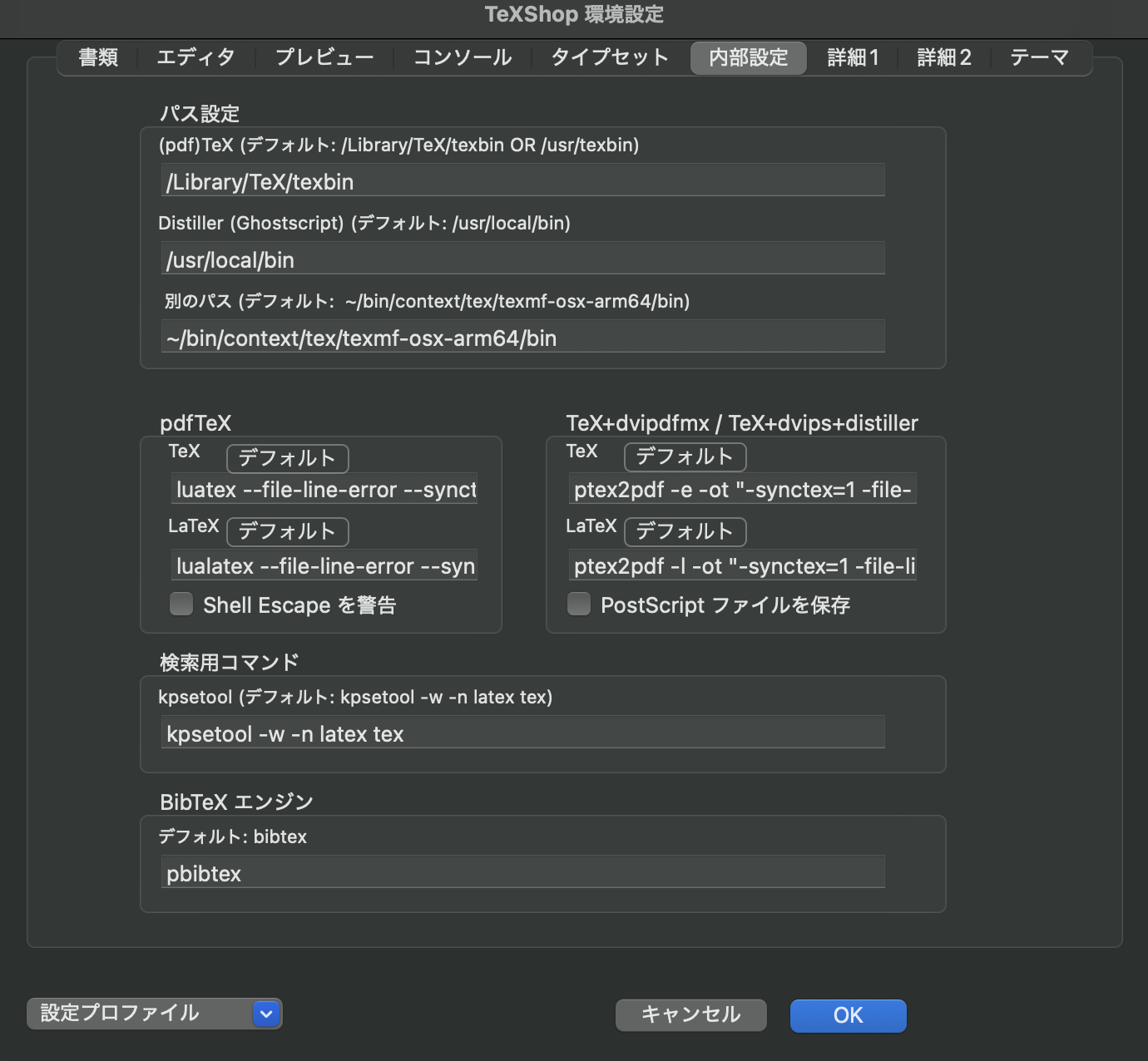Image resolution: width=1148 pixels, height=1061 pixels.
Task: Show the テーマ tab
Action: (1040, 57)
